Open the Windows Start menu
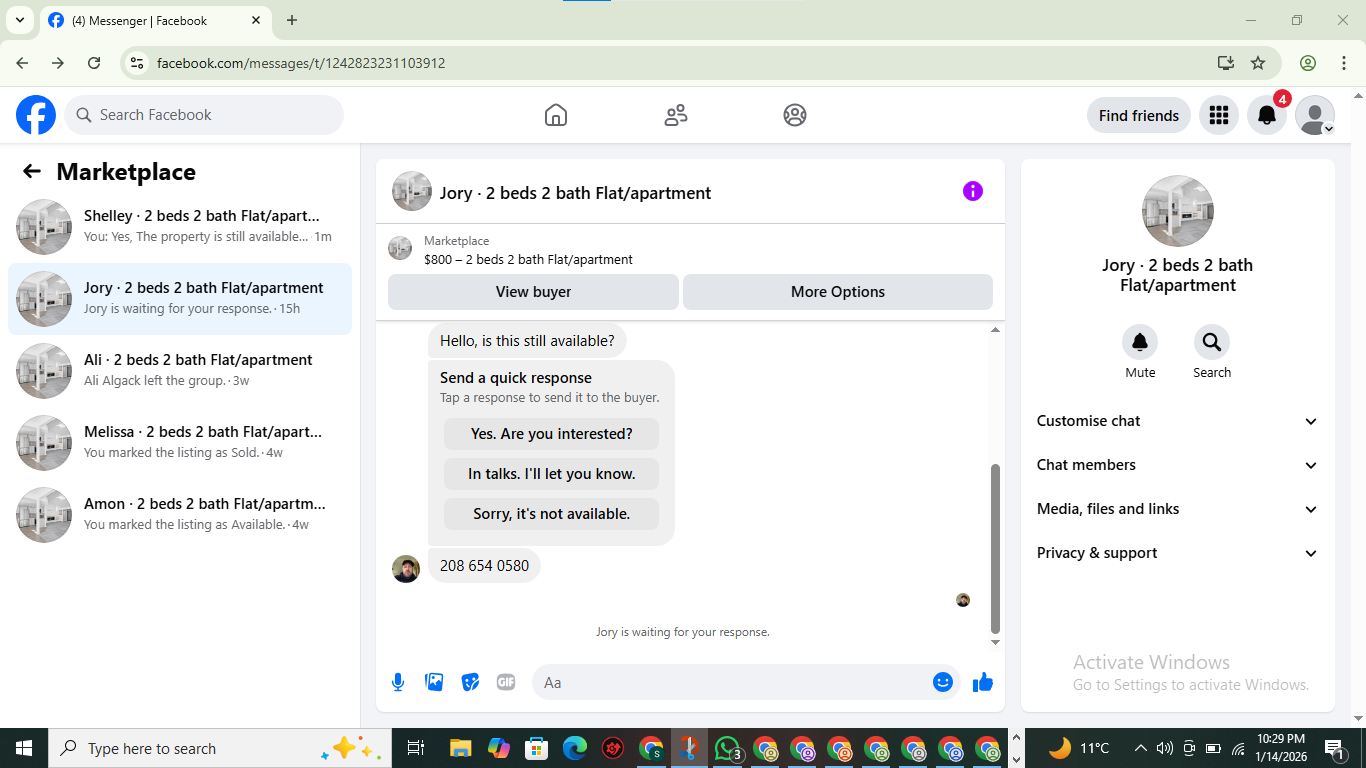 click(x=23, y=748)
